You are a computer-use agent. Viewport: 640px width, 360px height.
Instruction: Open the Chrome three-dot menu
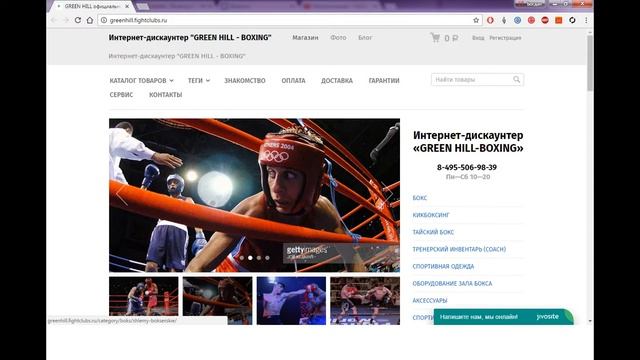tap(586, 20)
